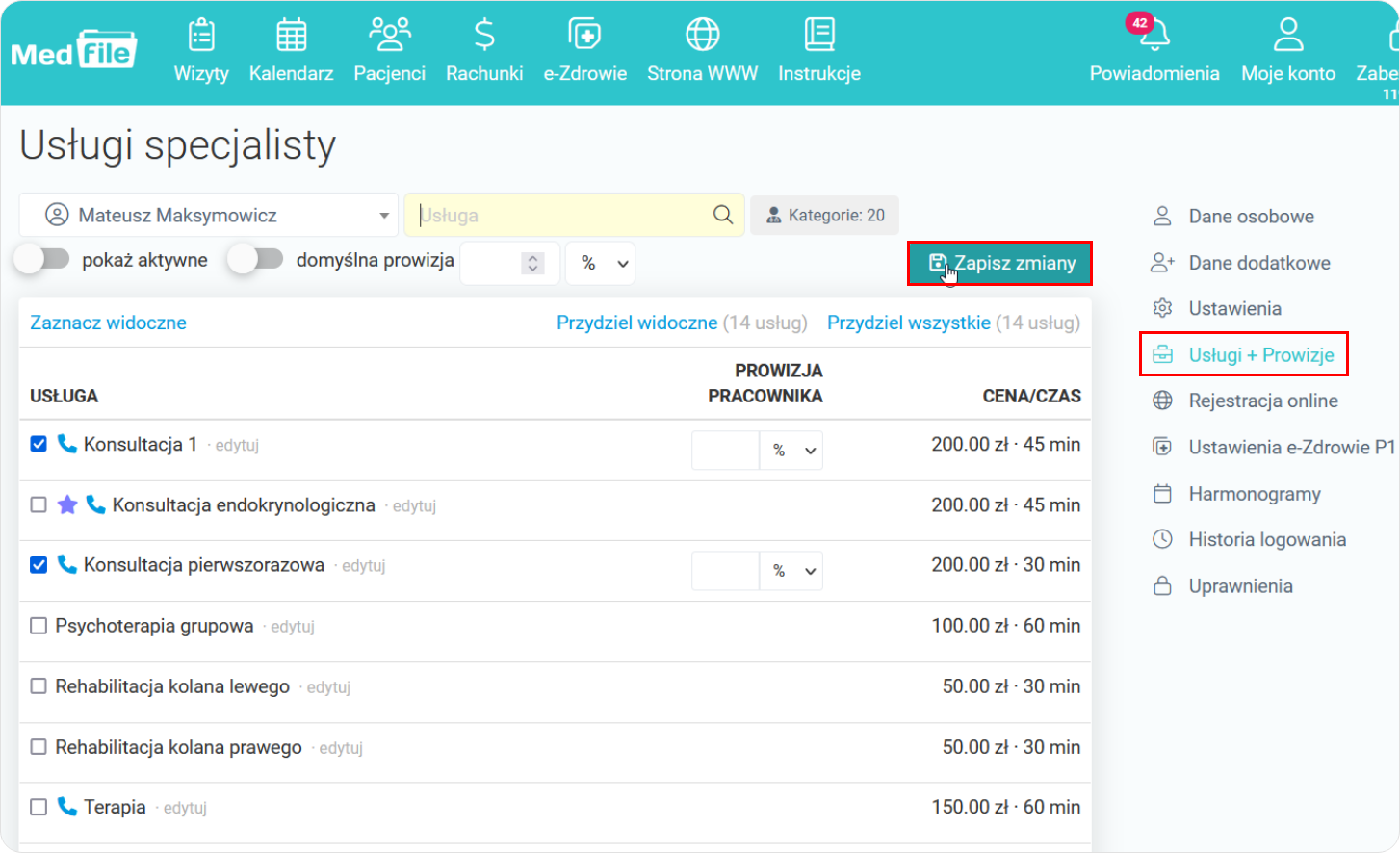1400x853 pixels.
Task: Click the MedFile logo
Action: click(74, 50)
